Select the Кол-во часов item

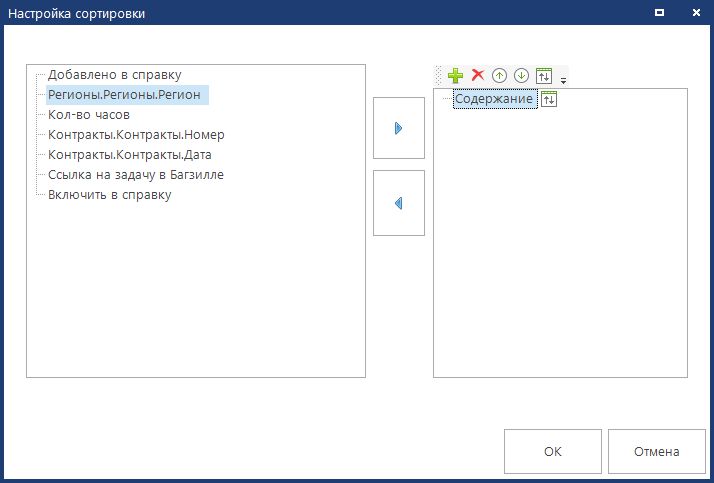89,115
